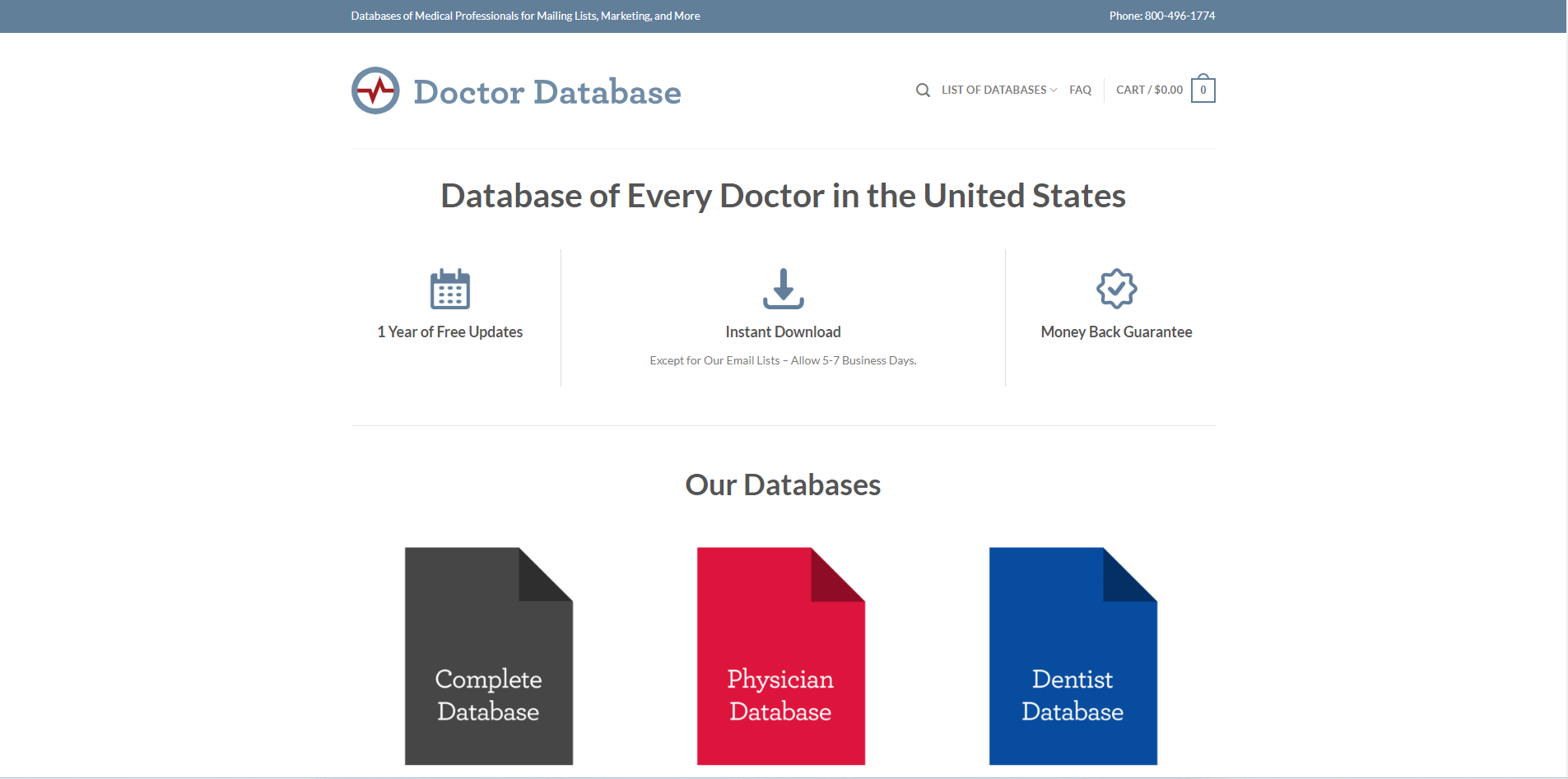Open the databases navigation dropdown to browse lists
The width and height of the screenshot is (1568, 779).
point(994,90)
